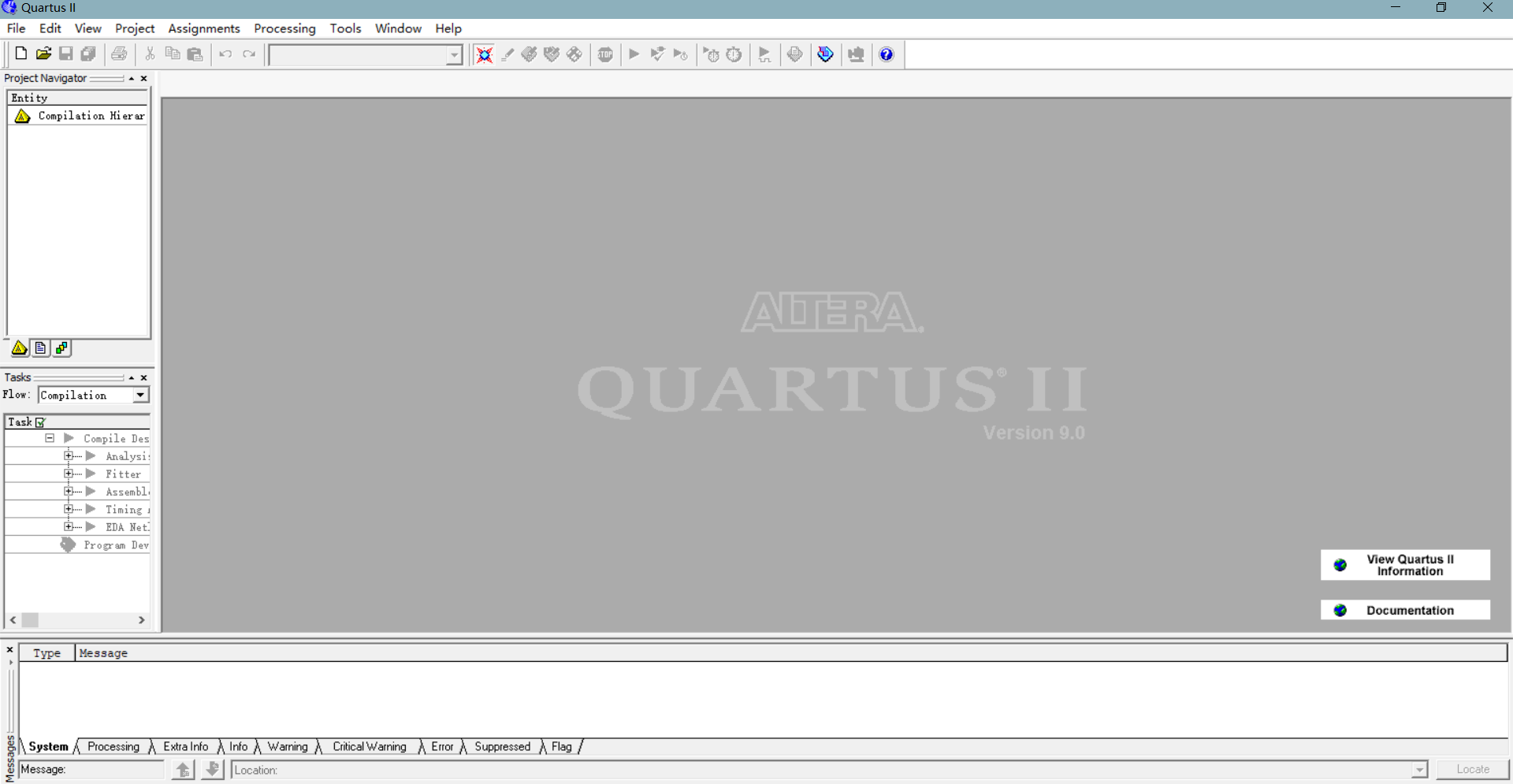This screenshot has height=784, width=1513.
Task: Click the Tasks panel horizontal scrollbar thumb
Action: (x=30, y=620)
